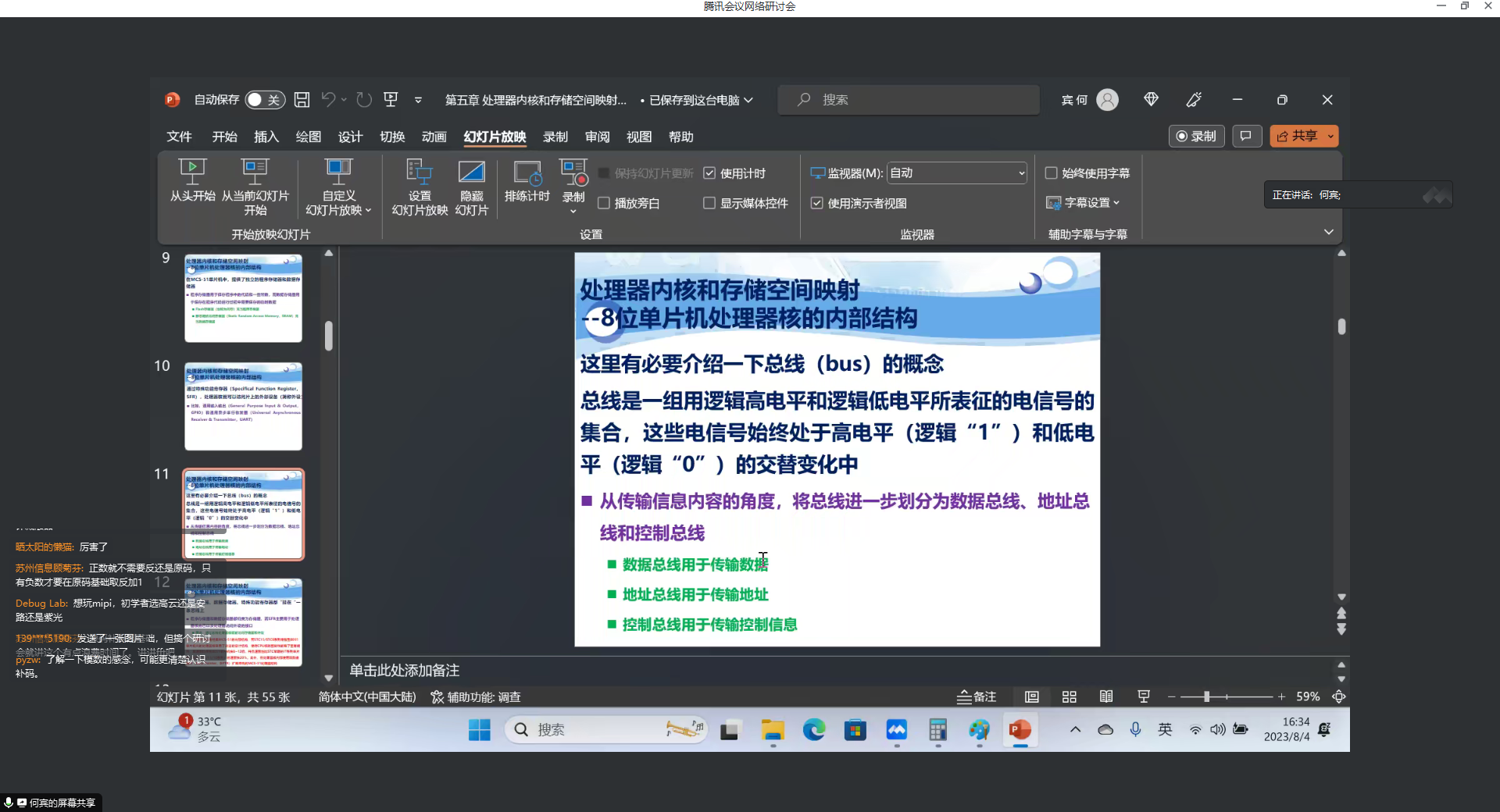Switch to 插入 ribbon tab
This screenshot has height=812, width=1500.
coord(266,137)
